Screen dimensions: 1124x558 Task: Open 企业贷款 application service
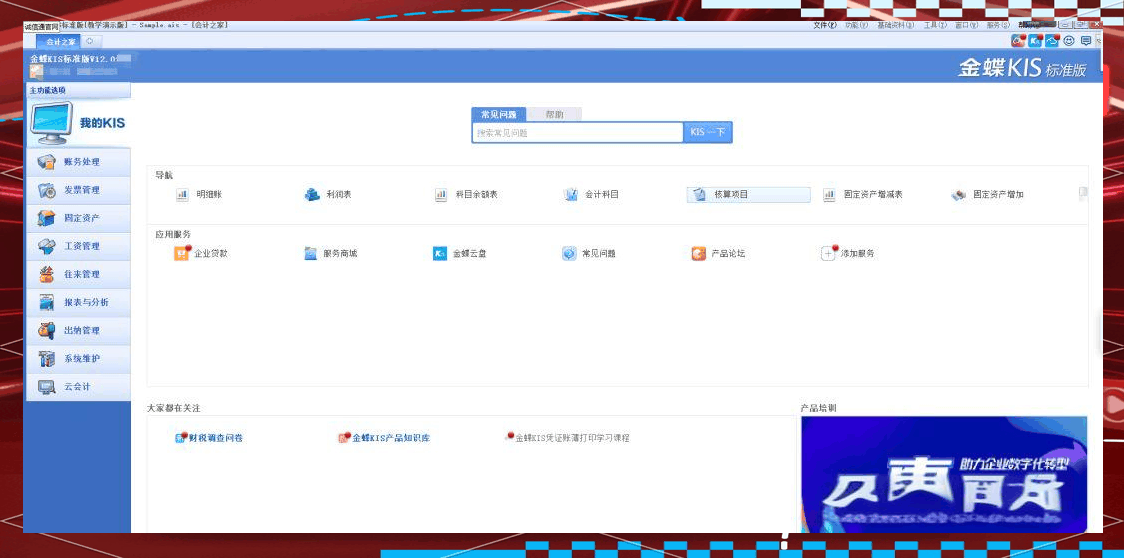pyautogui.click(x=209, y=254)
